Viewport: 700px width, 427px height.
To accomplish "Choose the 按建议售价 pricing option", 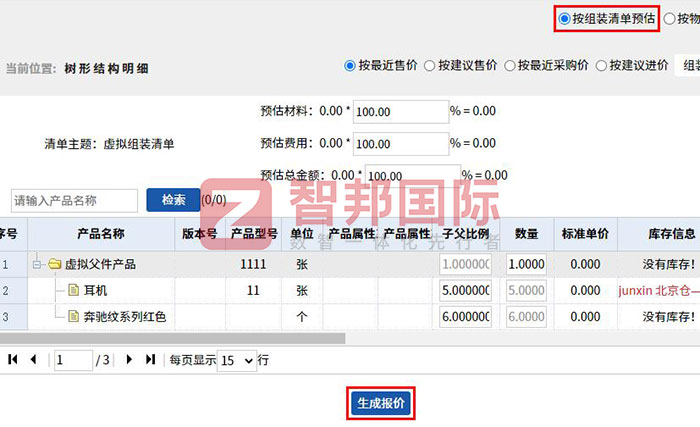I will click(x=430, y=66).
